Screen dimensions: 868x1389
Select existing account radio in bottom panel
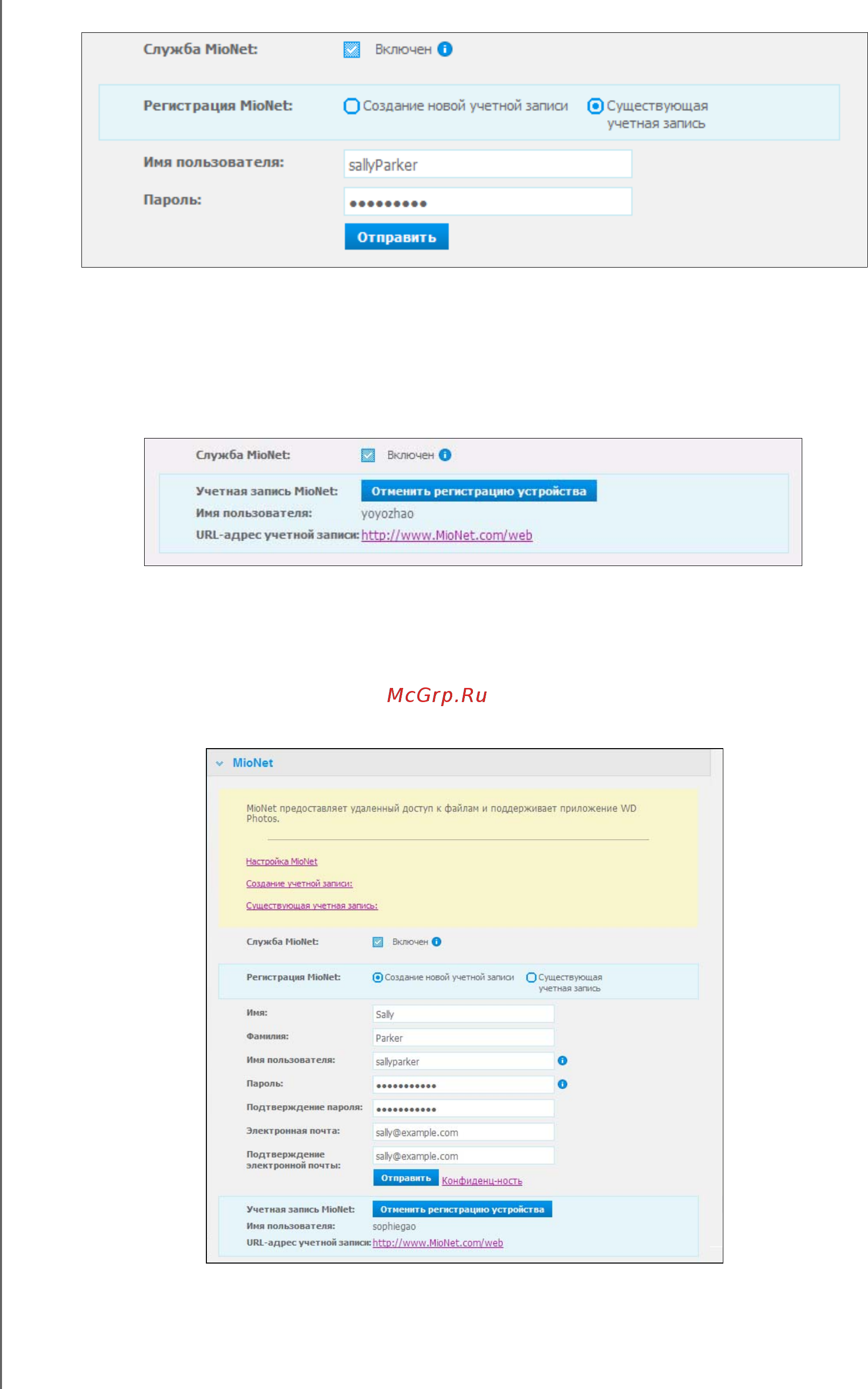pos(532,977)
